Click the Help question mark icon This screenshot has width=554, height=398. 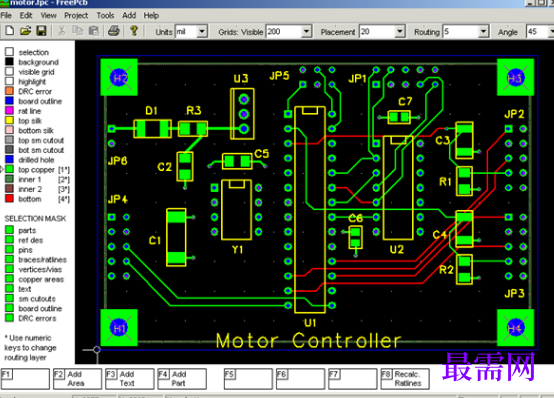[134, 31]
